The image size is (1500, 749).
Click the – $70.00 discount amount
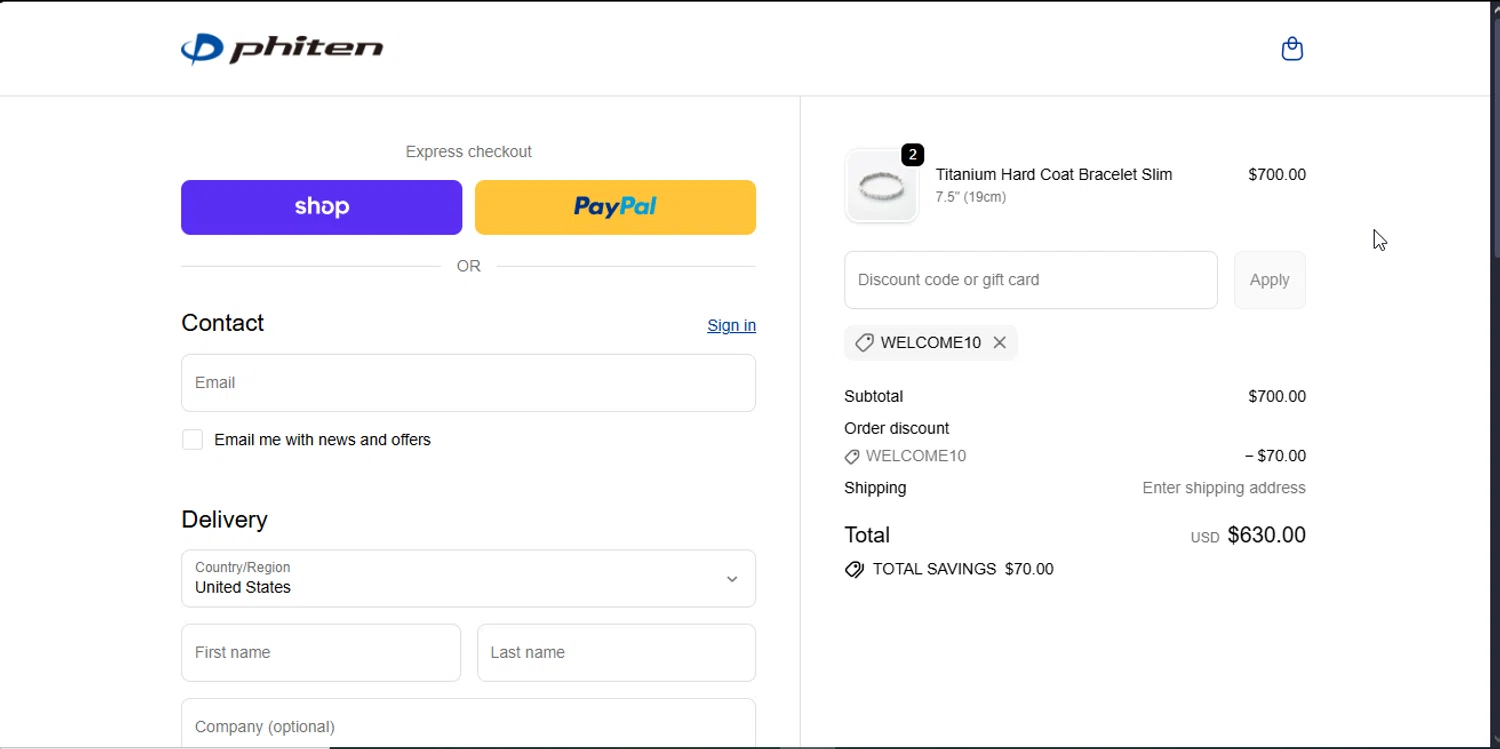(x=1275, y=456)
